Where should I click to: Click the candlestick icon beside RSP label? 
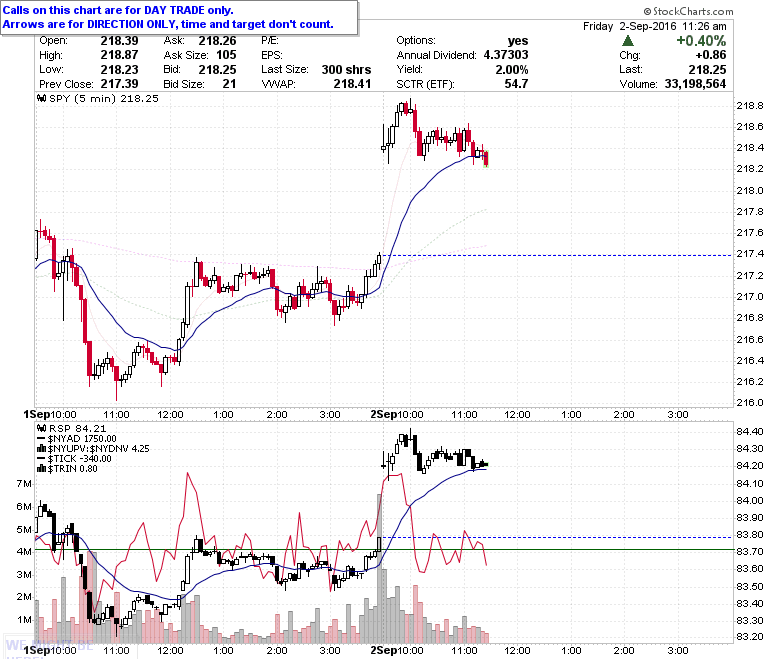click(x=42, y=428)
